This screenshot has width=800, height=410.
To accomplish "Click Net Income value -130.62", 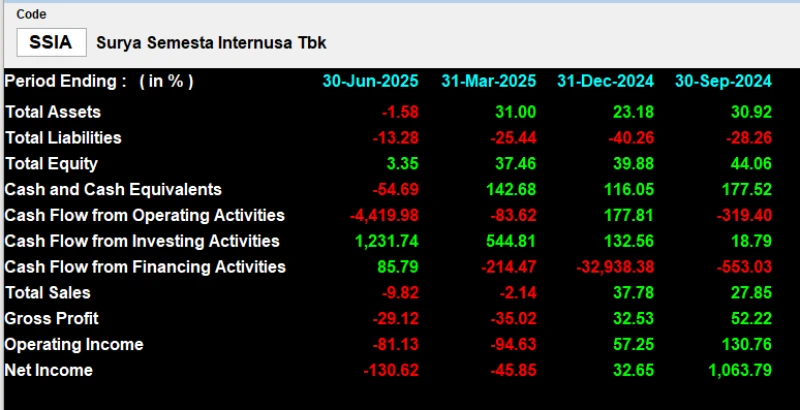I will click(391, 370).
